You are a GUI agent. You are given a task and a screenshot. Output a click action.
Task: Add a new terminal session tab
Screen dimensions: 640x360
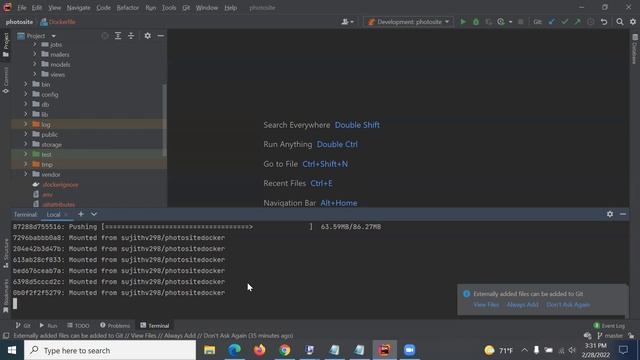click(x=81, y=214)
